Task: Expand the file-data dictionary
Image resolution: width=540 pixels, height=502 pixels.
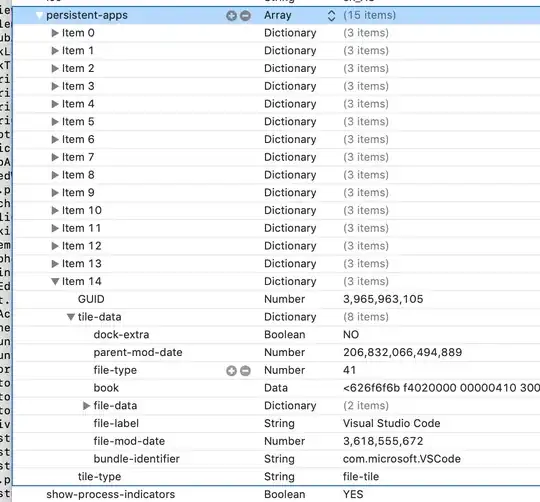Action: tap(86, 406)
